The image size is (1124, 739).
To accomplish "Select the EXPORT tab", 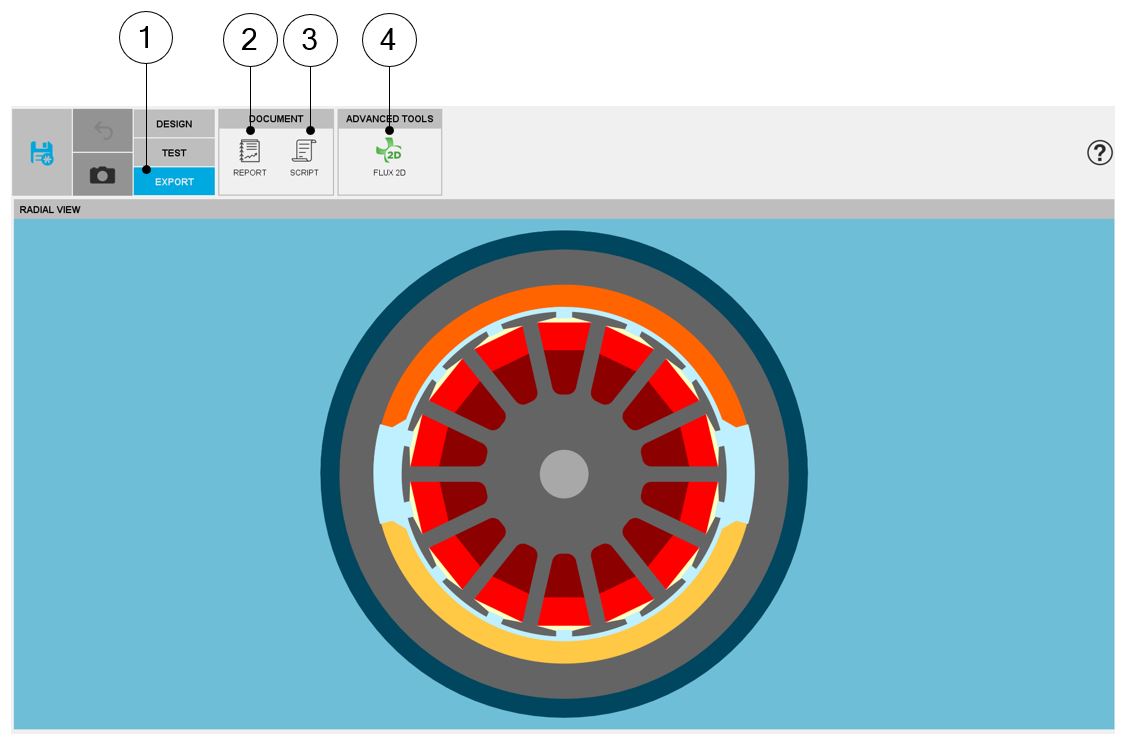I will point(174,181).
